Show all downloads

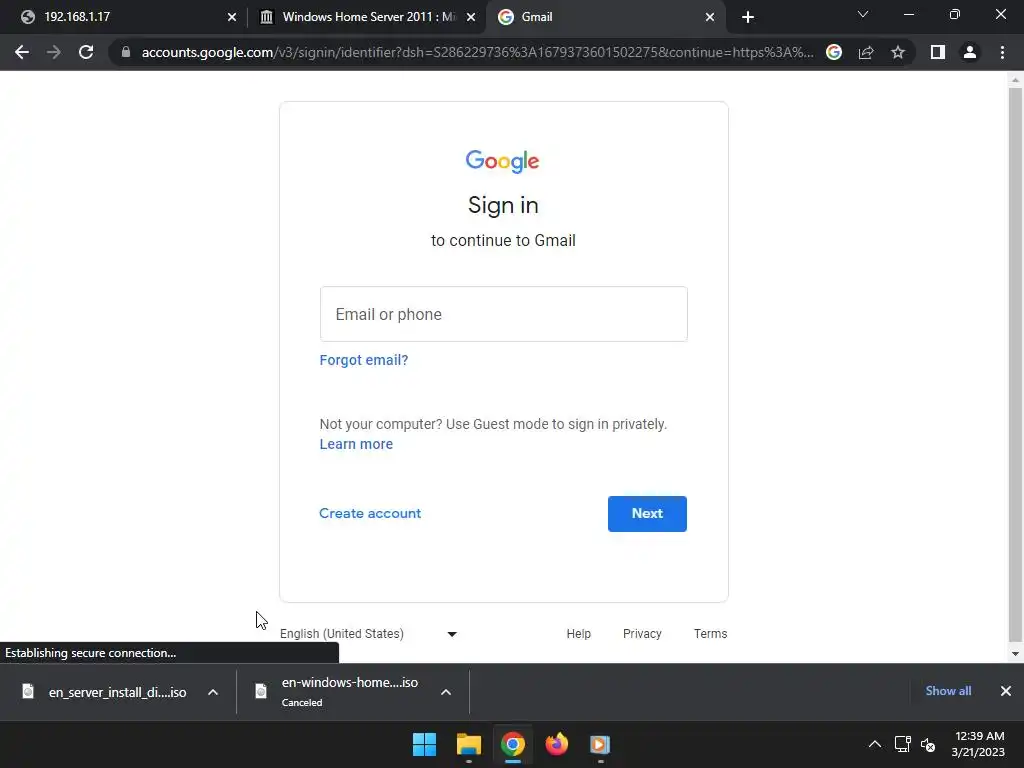coord(948,691)
